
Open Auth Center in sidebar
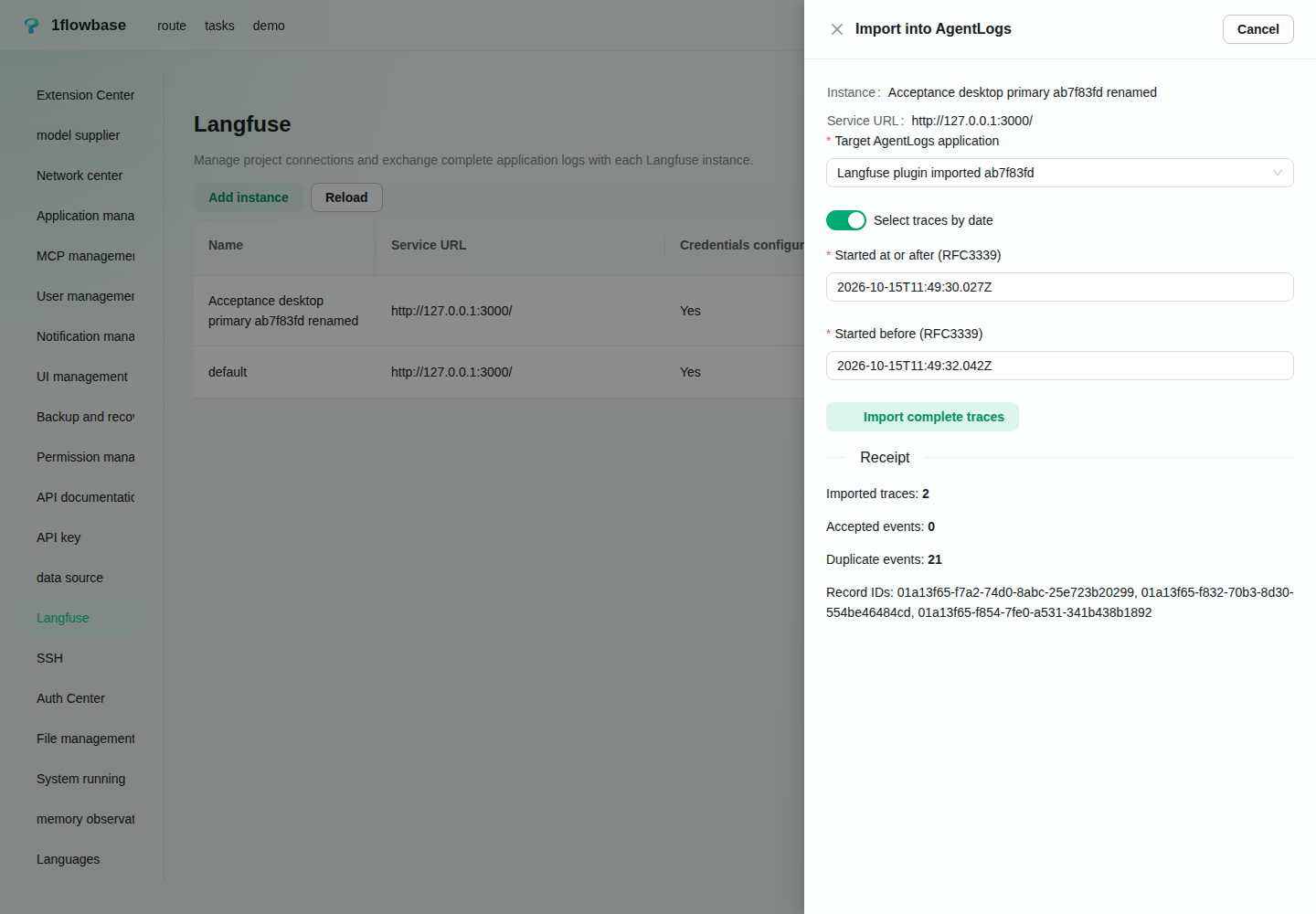click(x=82, y=698)
